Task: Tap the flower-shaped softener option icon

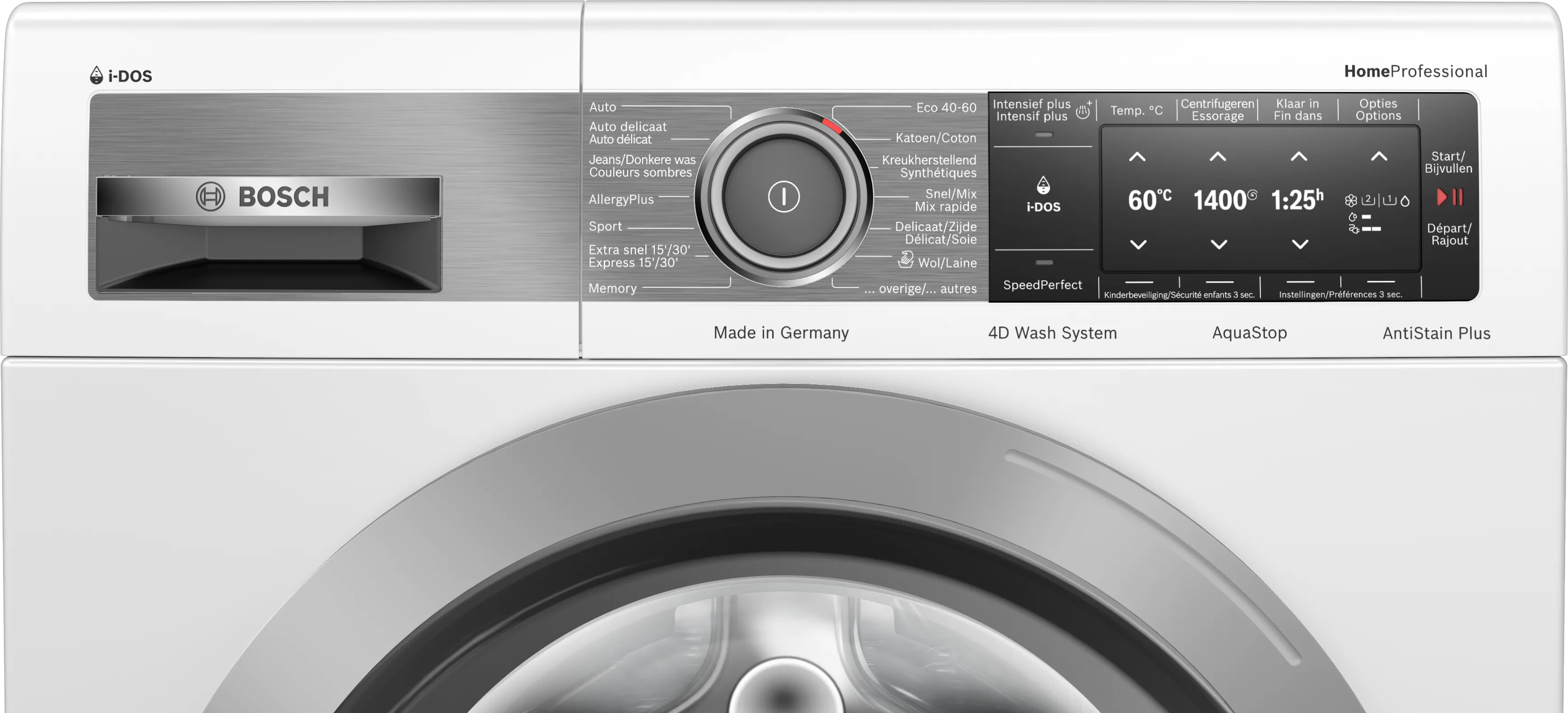Action: 1351,200
